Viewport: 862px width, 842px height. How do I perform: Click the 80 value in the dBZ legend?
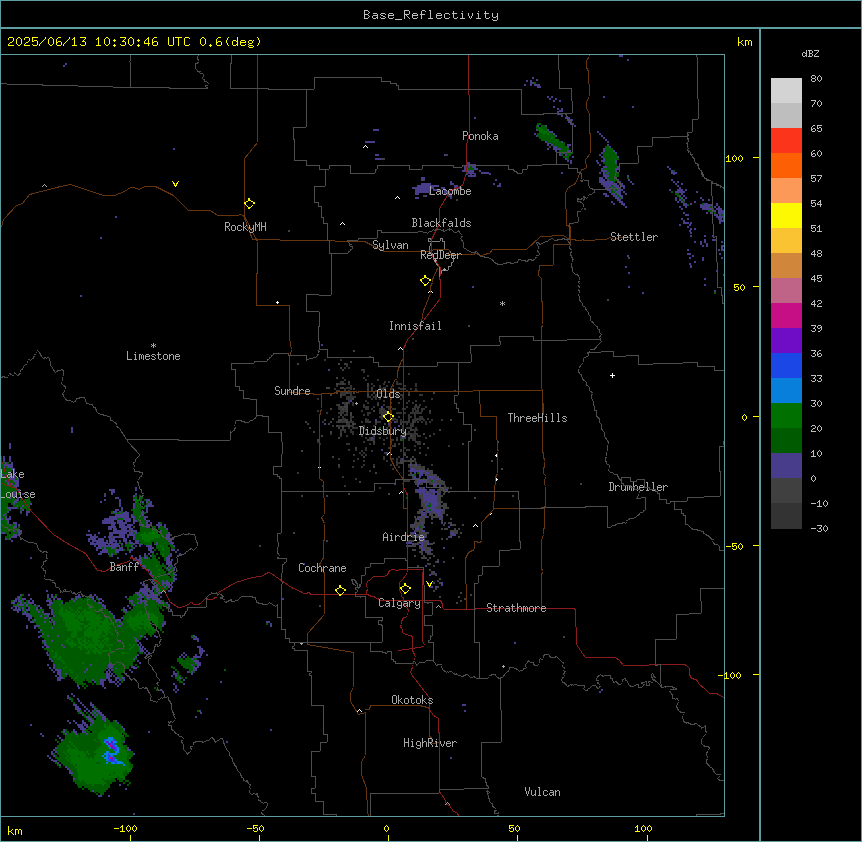(x=816, y=79)
